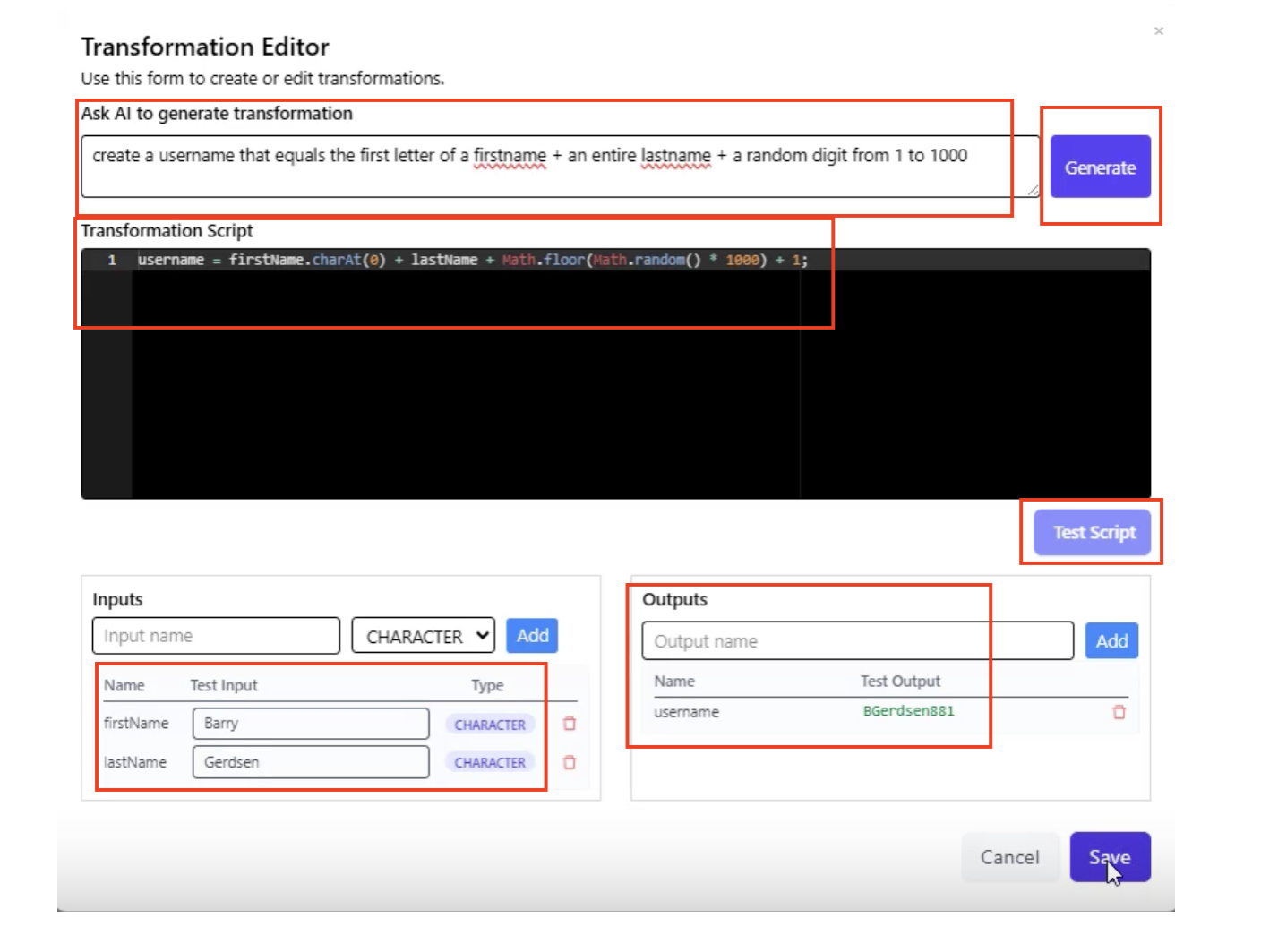Cancel editing the transformation

tap(1009, 857)
